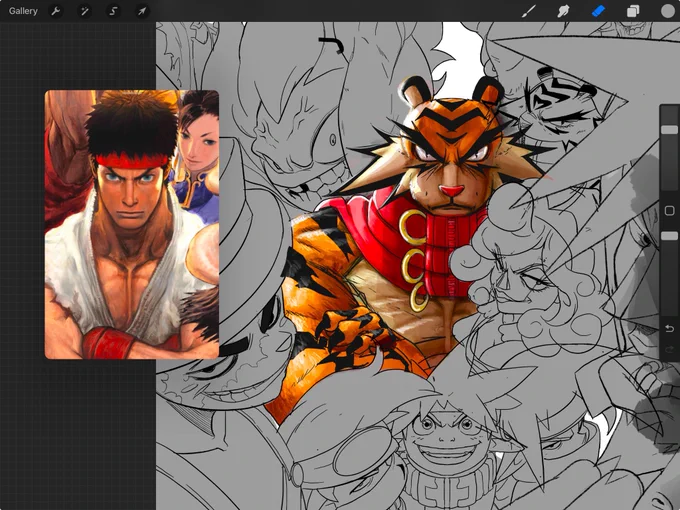The image size is (680, 510).
Task: Select the Smudge finger tool
Action: (x=563, y=11)
